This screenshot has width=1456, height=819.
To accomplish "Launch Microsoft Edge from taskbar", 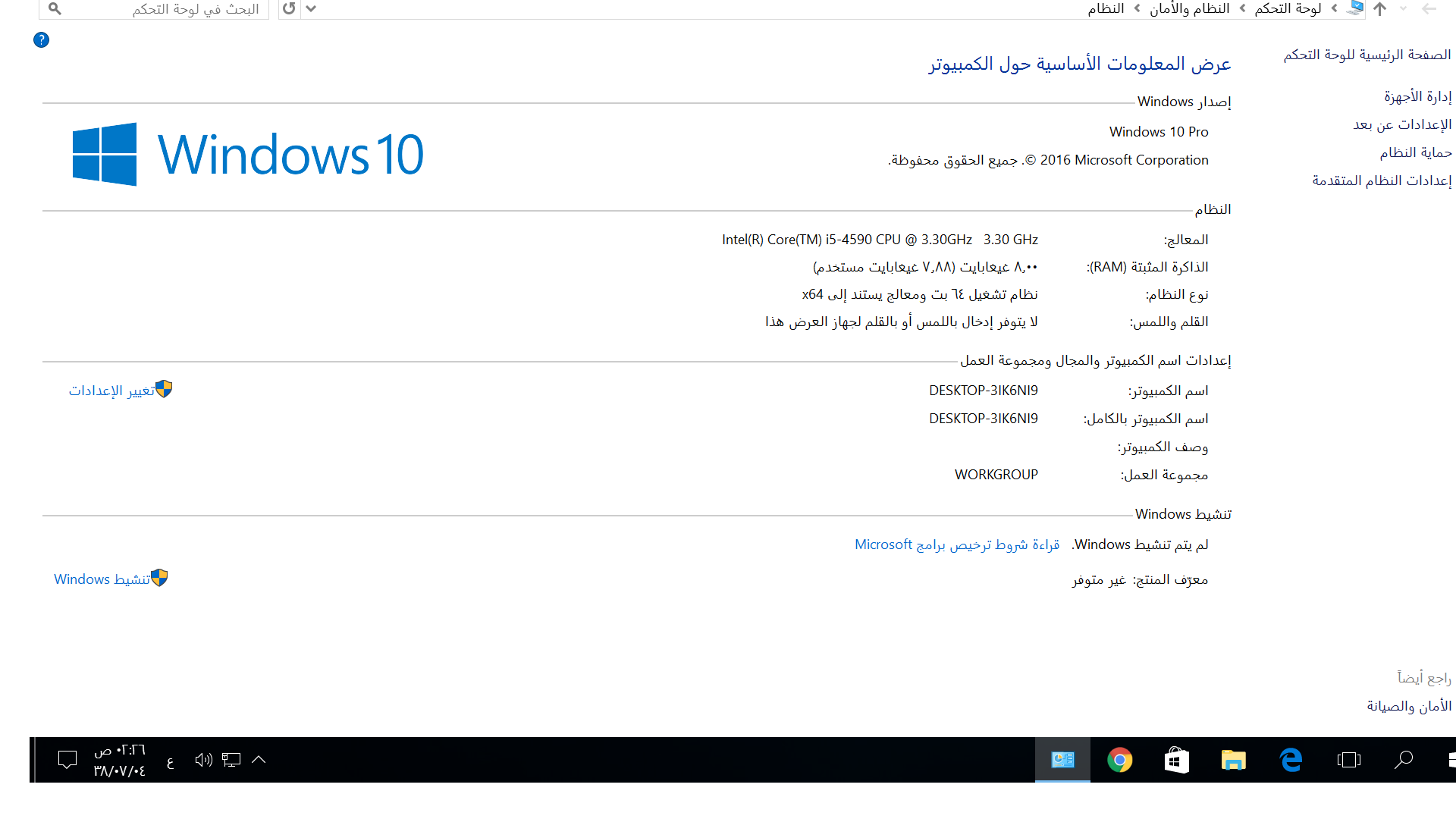I will click(x=1291, y=760).
